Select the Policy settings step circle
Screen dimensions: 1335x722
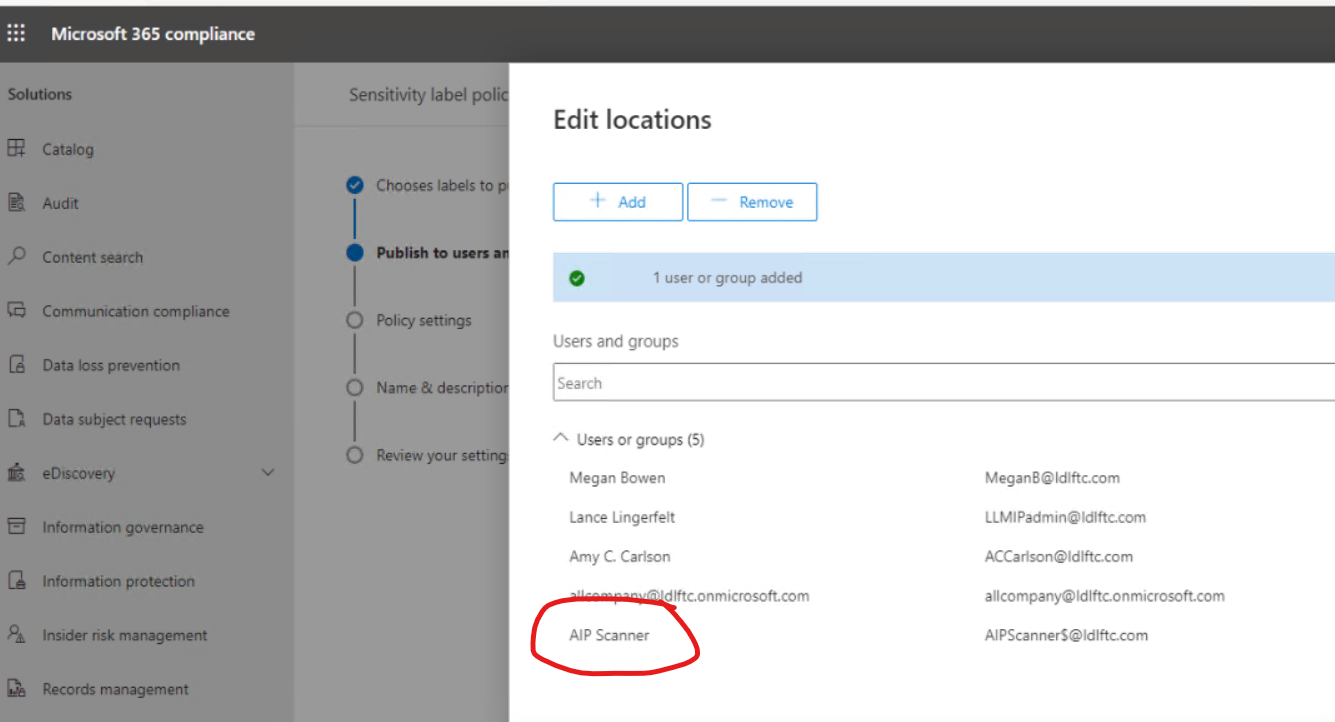(355, 320)
